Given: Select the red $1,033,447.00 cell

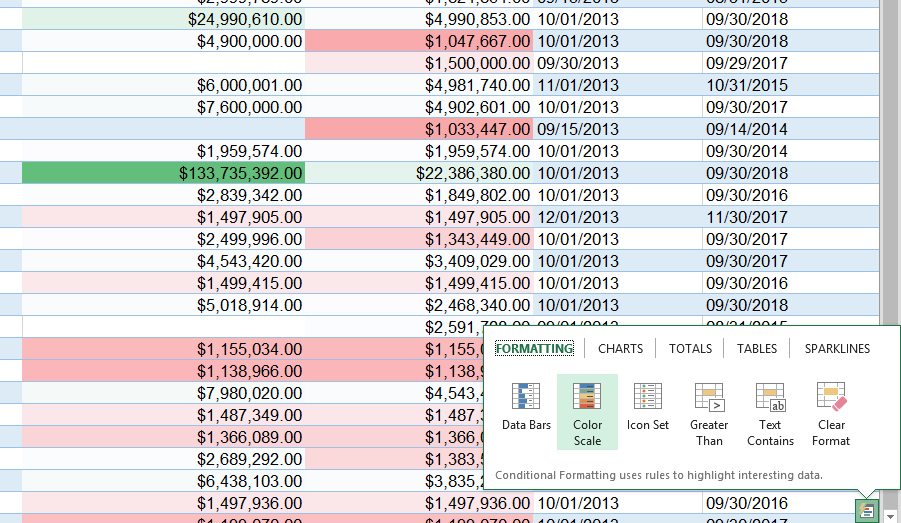Looking at the screenshot, I should tap(419, 129).
